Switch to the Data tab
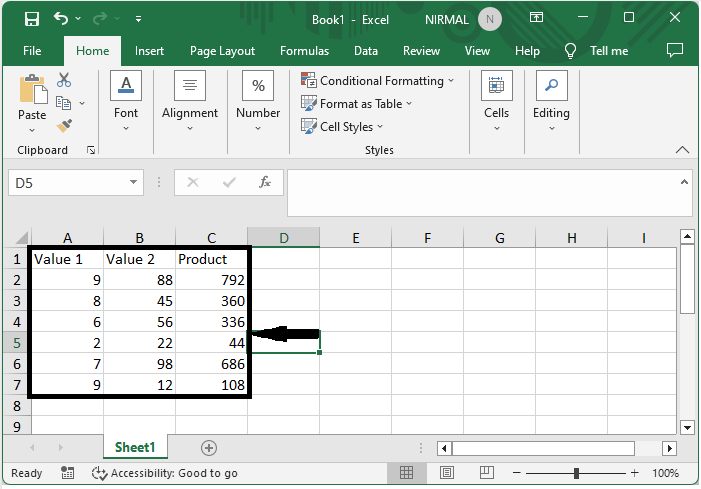Image resolution: width=701 pixels, height=489 pixels. [x=366, y=51]
